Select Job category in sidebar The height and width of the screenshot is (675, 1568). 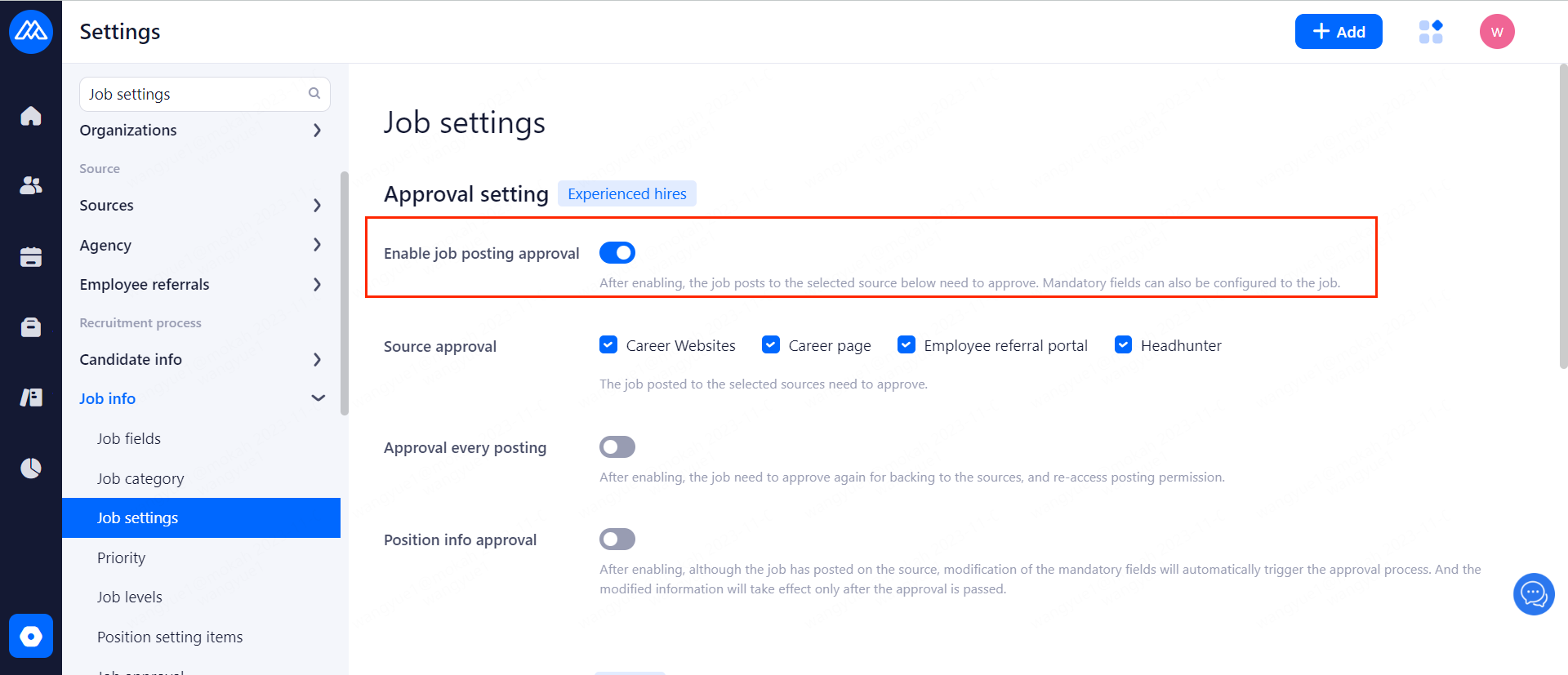pos(140,479)
